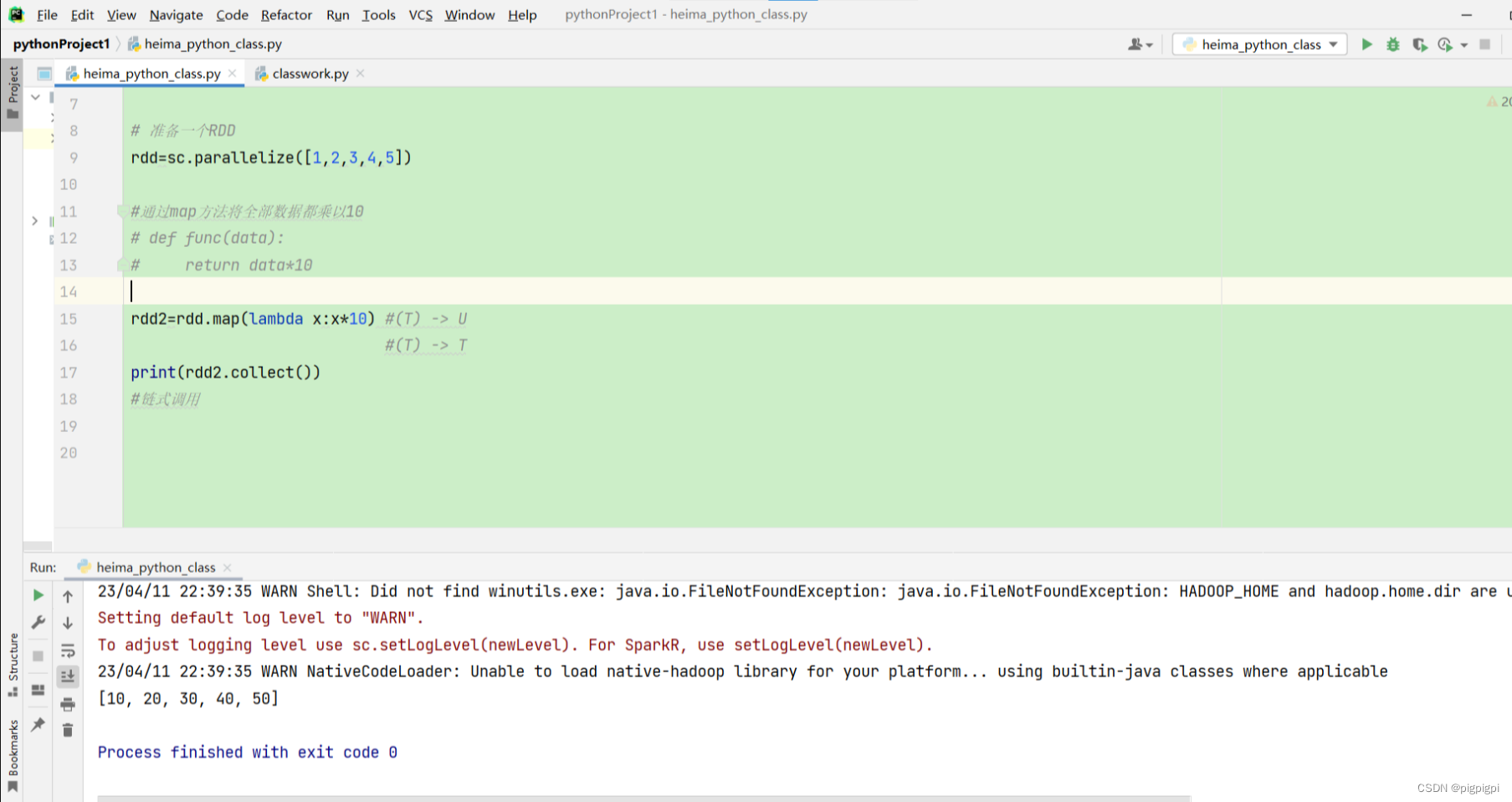The height and width of the screenshot is (802, 1512).
Task: Click the stop square in Run panel
Action: (38, 655)
